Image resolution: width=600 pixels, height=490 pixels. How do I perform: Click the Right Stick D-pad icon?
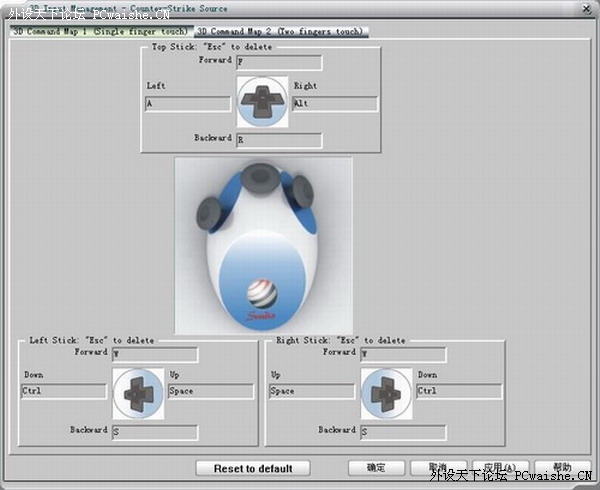pos(385,393)
